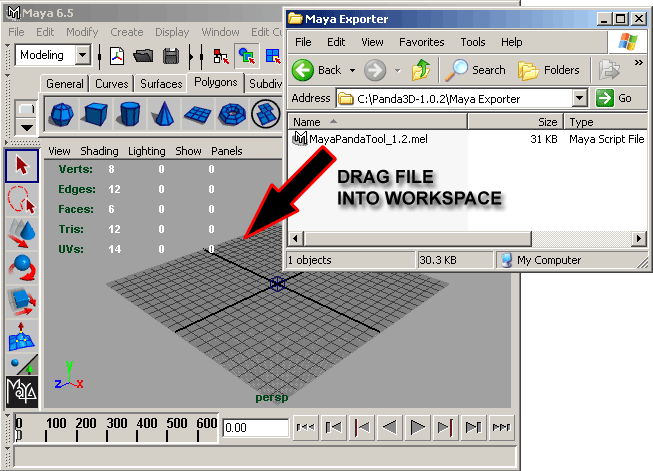
Task: Choose the Rotate tool in the toolbox
Action: [22, 268]
